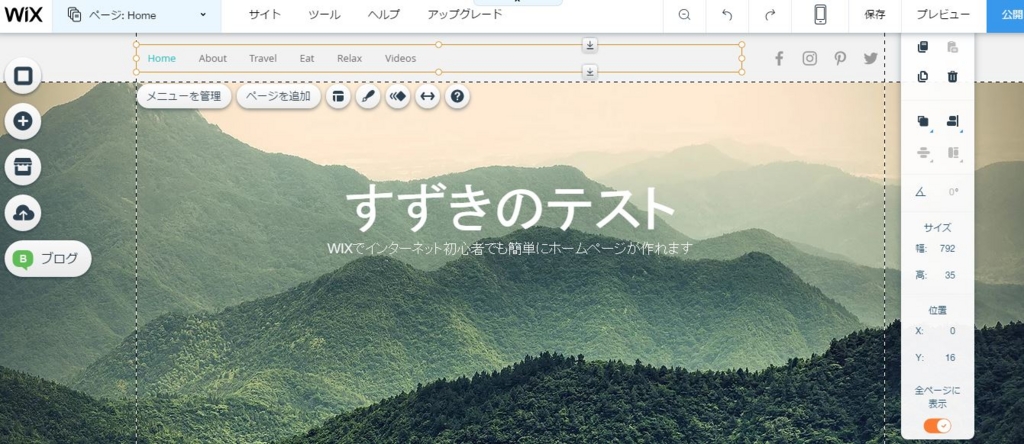The image size is (1024, 444).
Task: Open the ブログ sidebar button
Action: pos(48,259)
